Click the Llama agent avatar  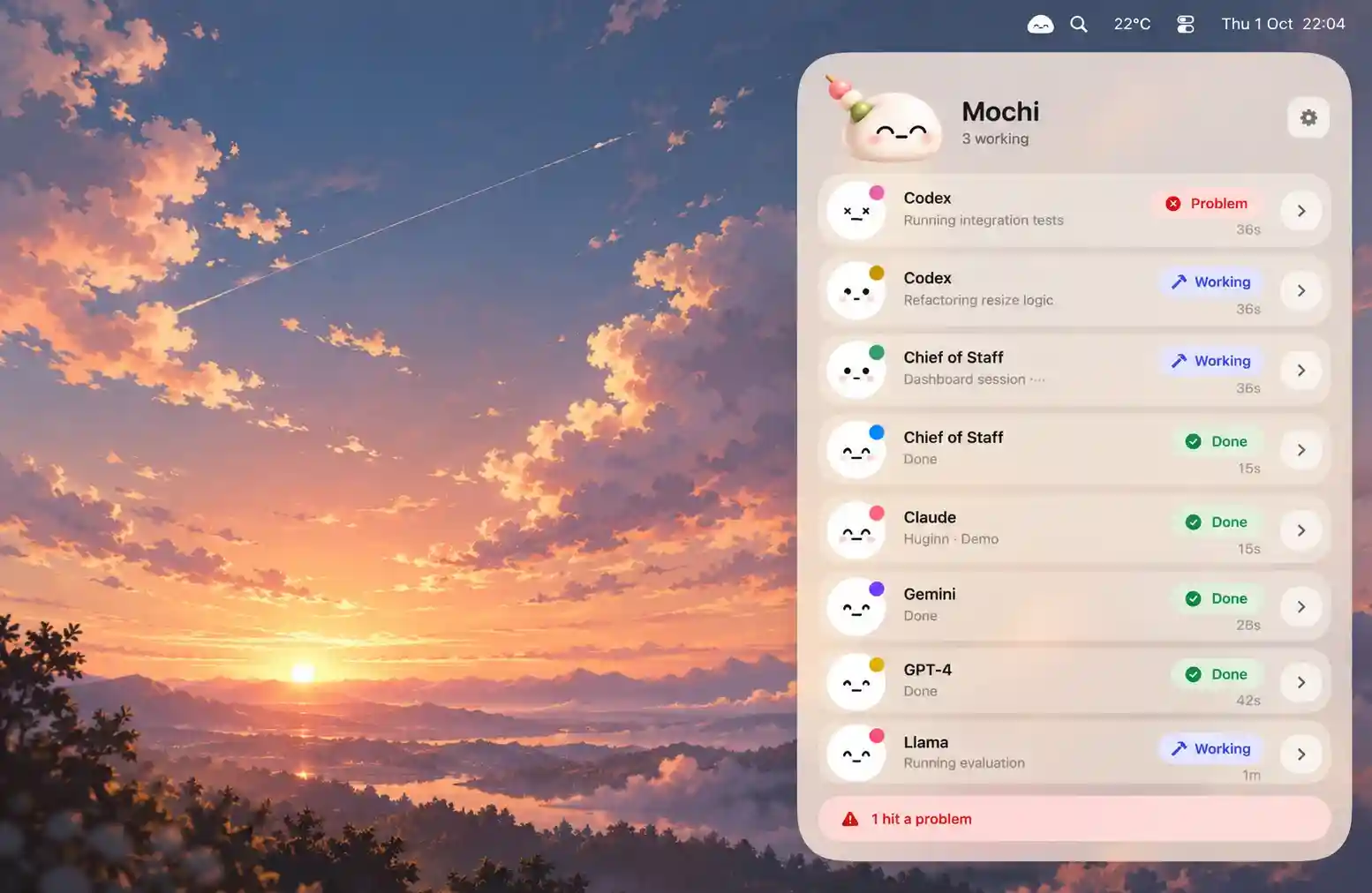856,754
